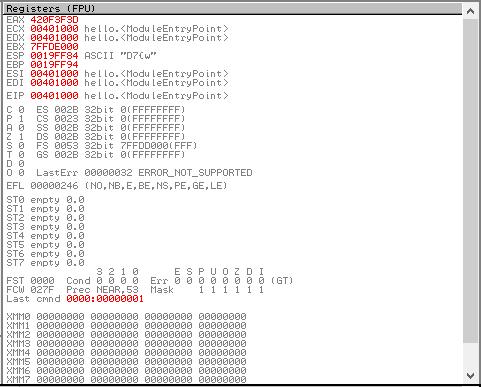
Task: Click the vertical scrollbar thumb
Action: pos(470,180)
